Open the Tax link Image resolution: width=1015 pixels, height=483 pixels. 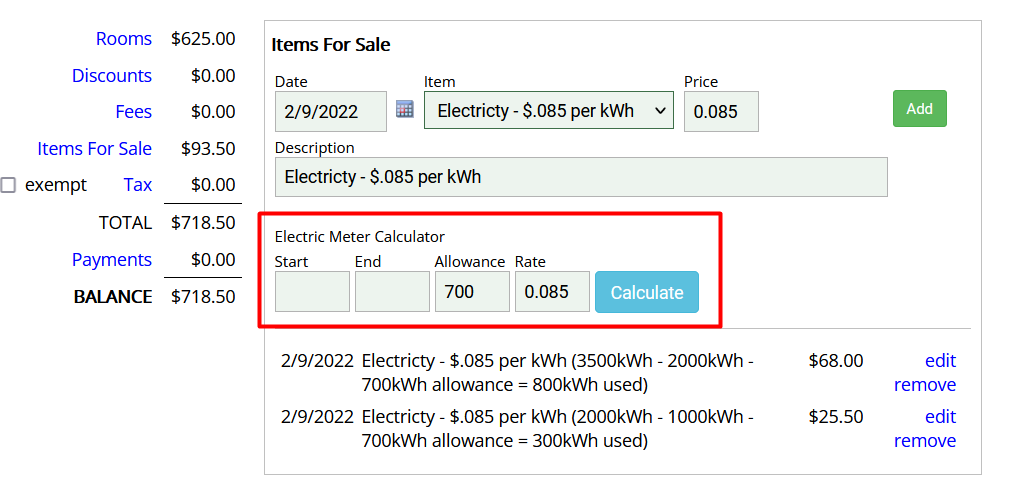tap(138, 185)
